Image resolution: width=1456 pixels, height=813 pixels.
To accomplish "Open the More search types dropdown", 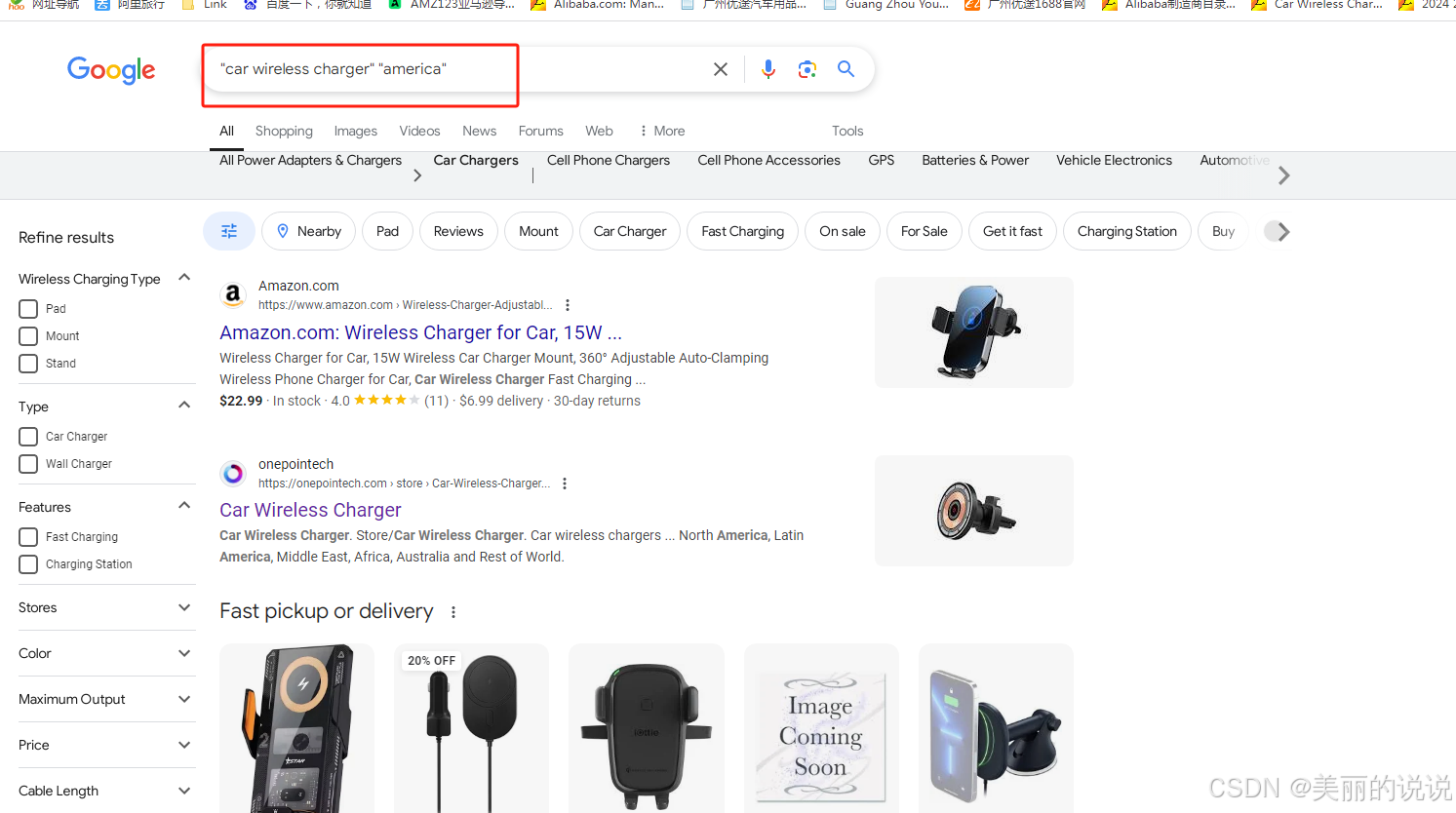I will click(662, 131).
